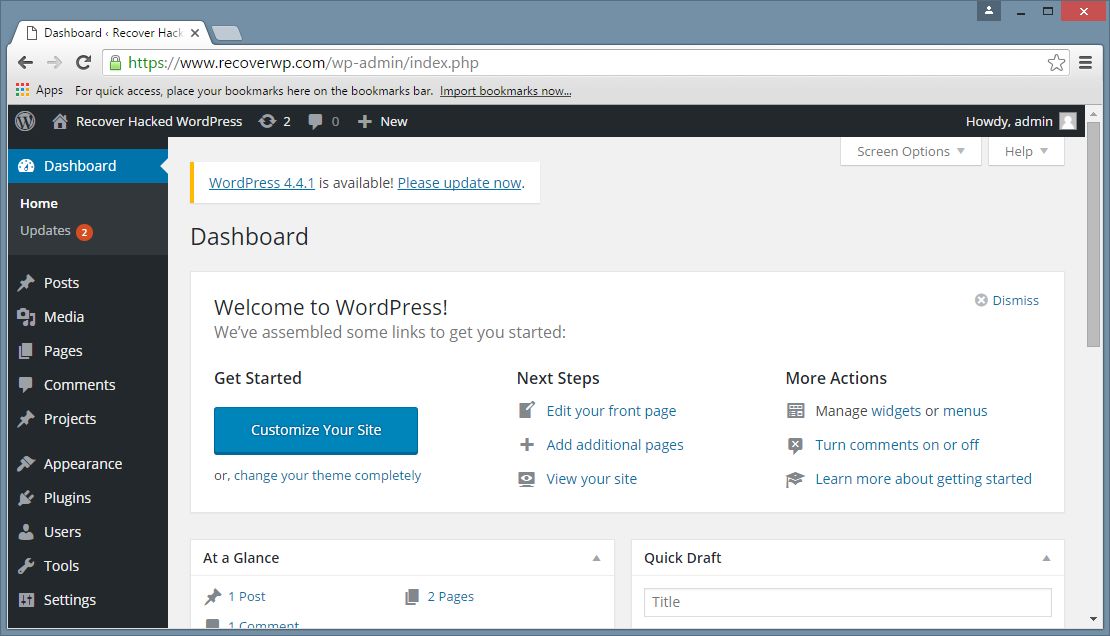The image size is (1110, 636).
Task: Click the Media icon in sidebar
Action: click(x=26, y=317)
